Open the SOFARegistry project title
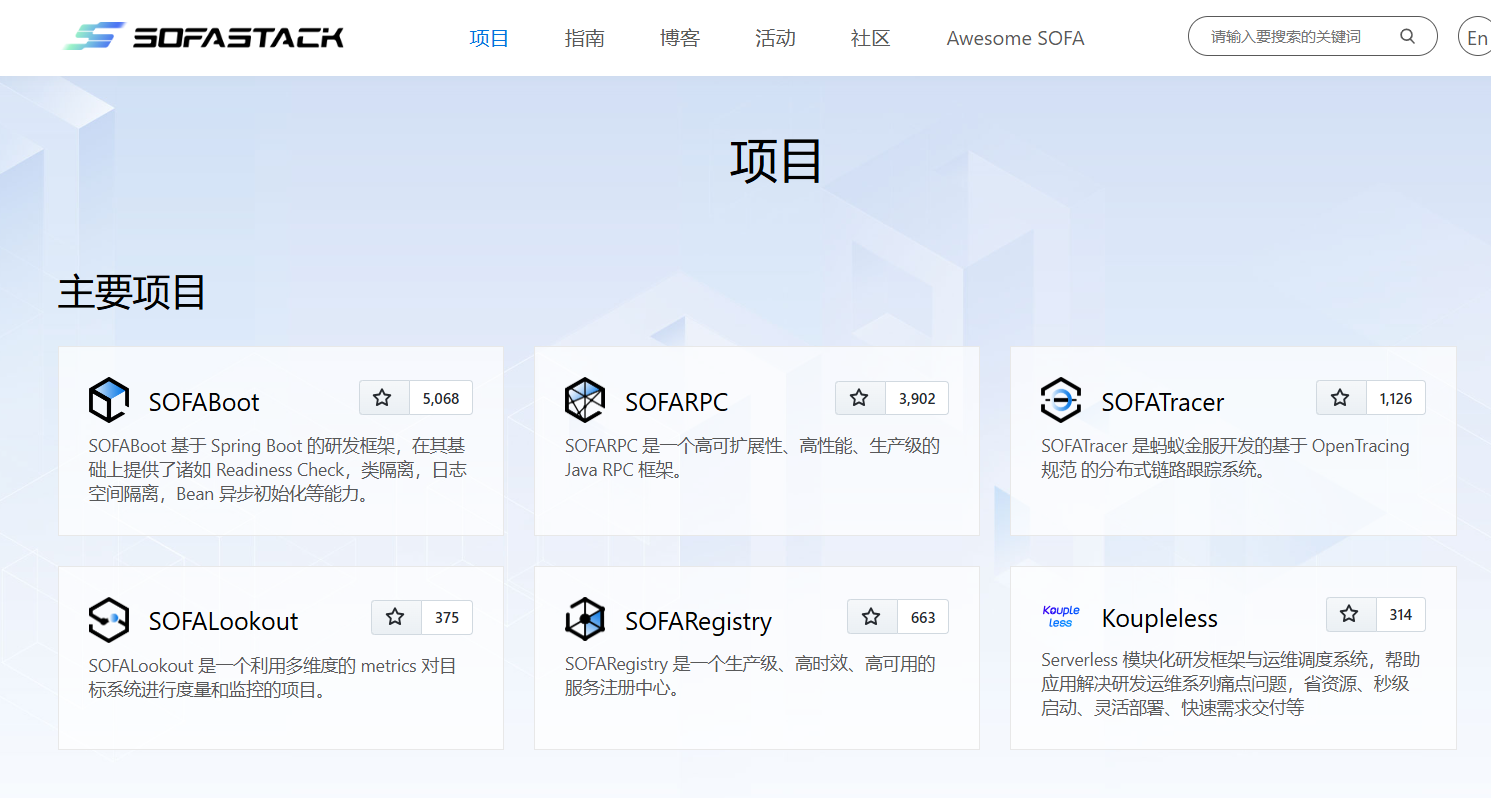 (x=699, y=621)
